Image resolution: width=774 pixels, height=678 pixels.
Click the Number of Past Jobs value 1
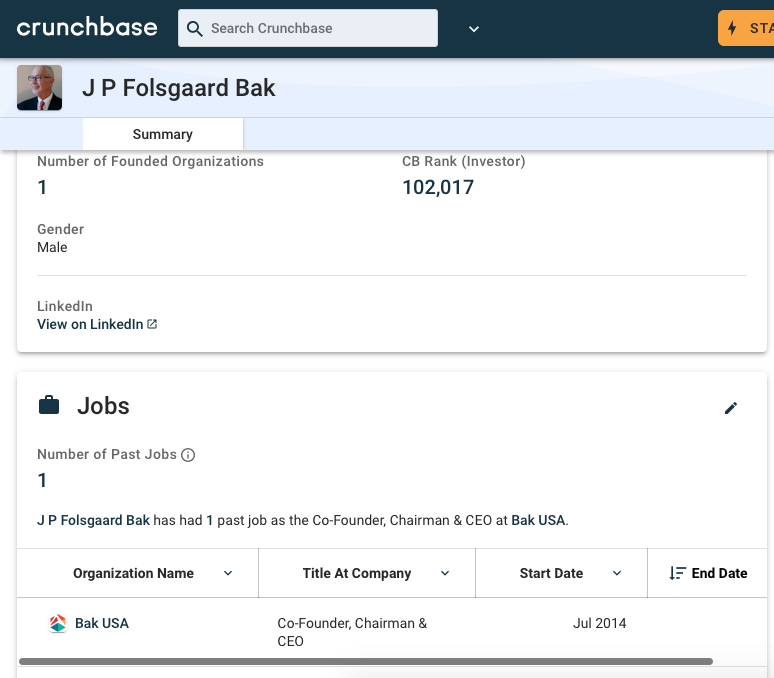click(x=42, y=480)
